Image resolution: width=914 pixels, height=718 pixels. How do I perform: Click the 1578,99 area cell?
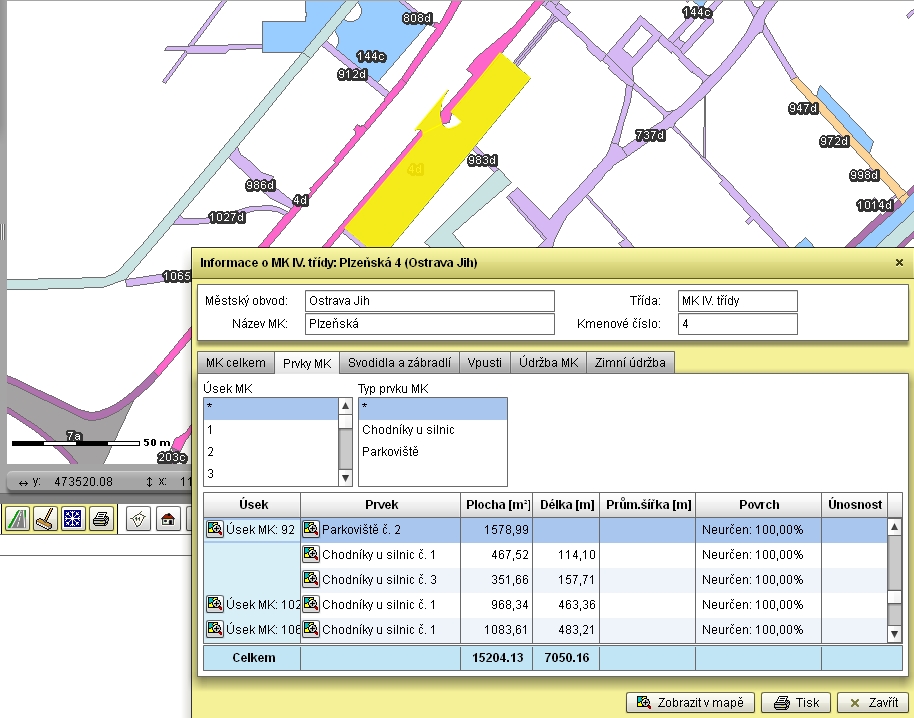click(497, 530)
